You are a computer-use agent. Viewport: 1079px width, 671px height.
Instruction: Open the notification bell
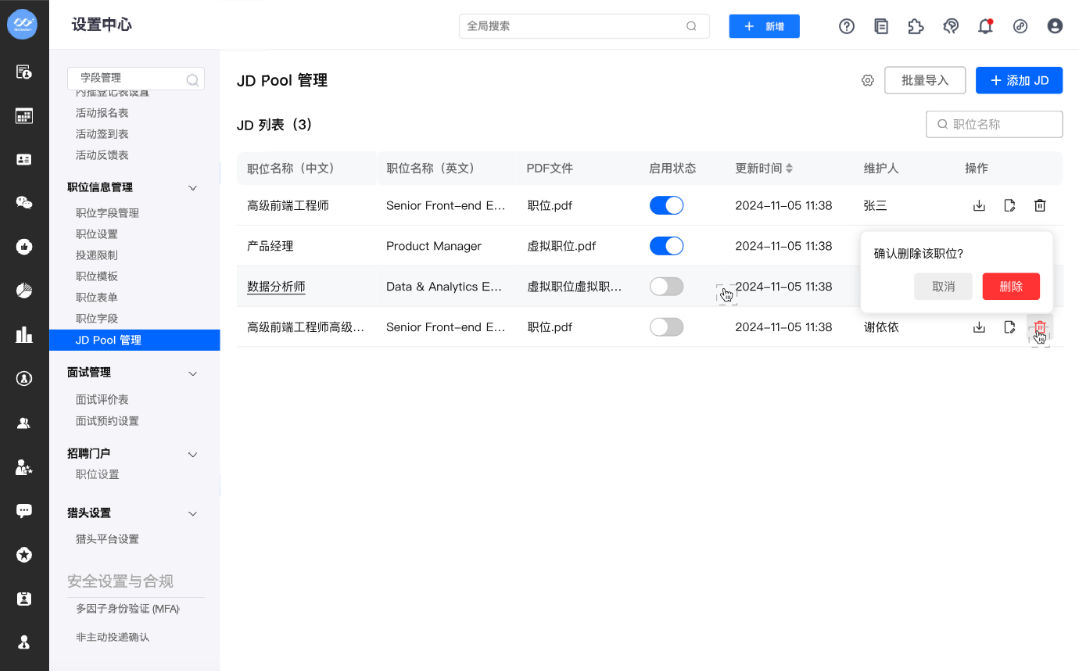[985, 26]
